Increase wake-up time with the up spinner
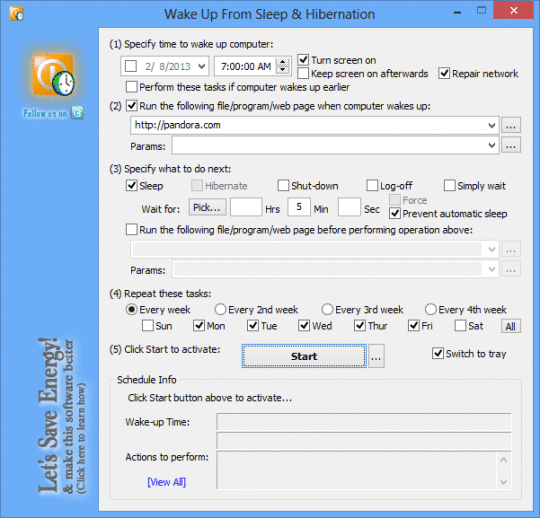Screen dimensions: 540x518 [283, 62]
